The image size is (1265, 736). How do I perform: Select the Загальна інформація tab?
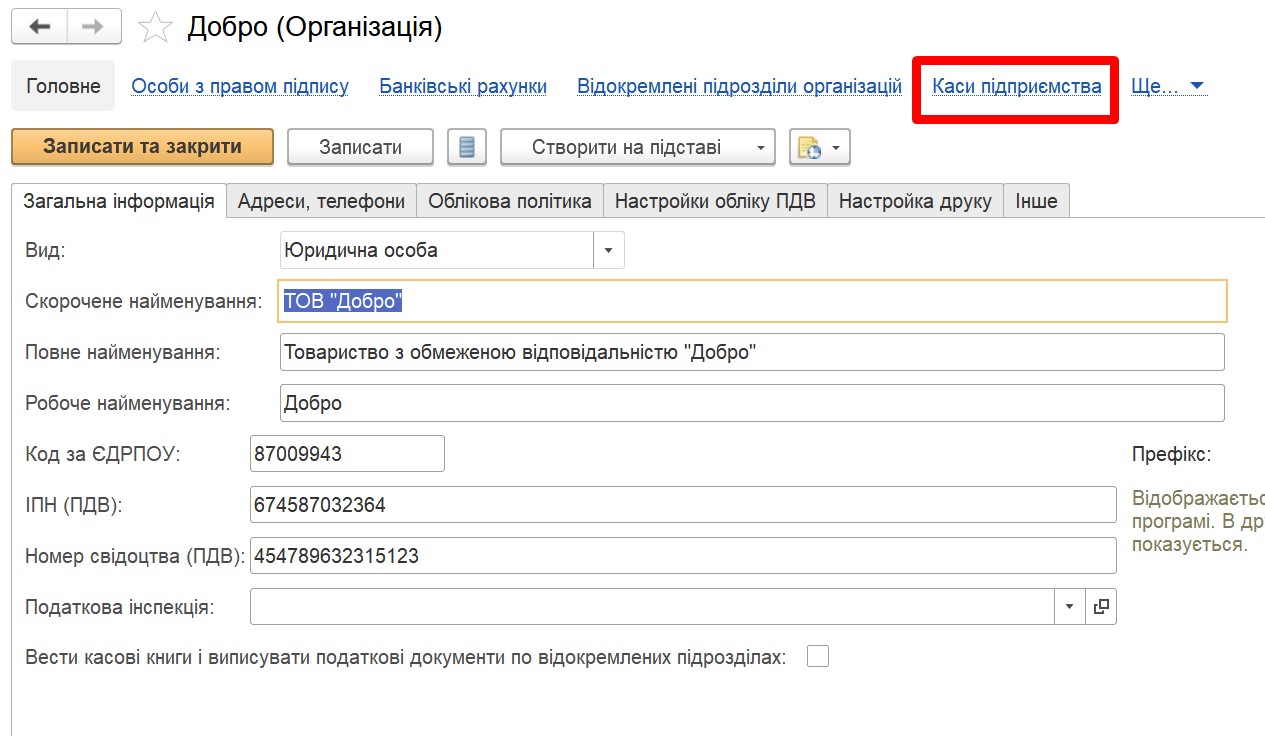tap(119, 201)
